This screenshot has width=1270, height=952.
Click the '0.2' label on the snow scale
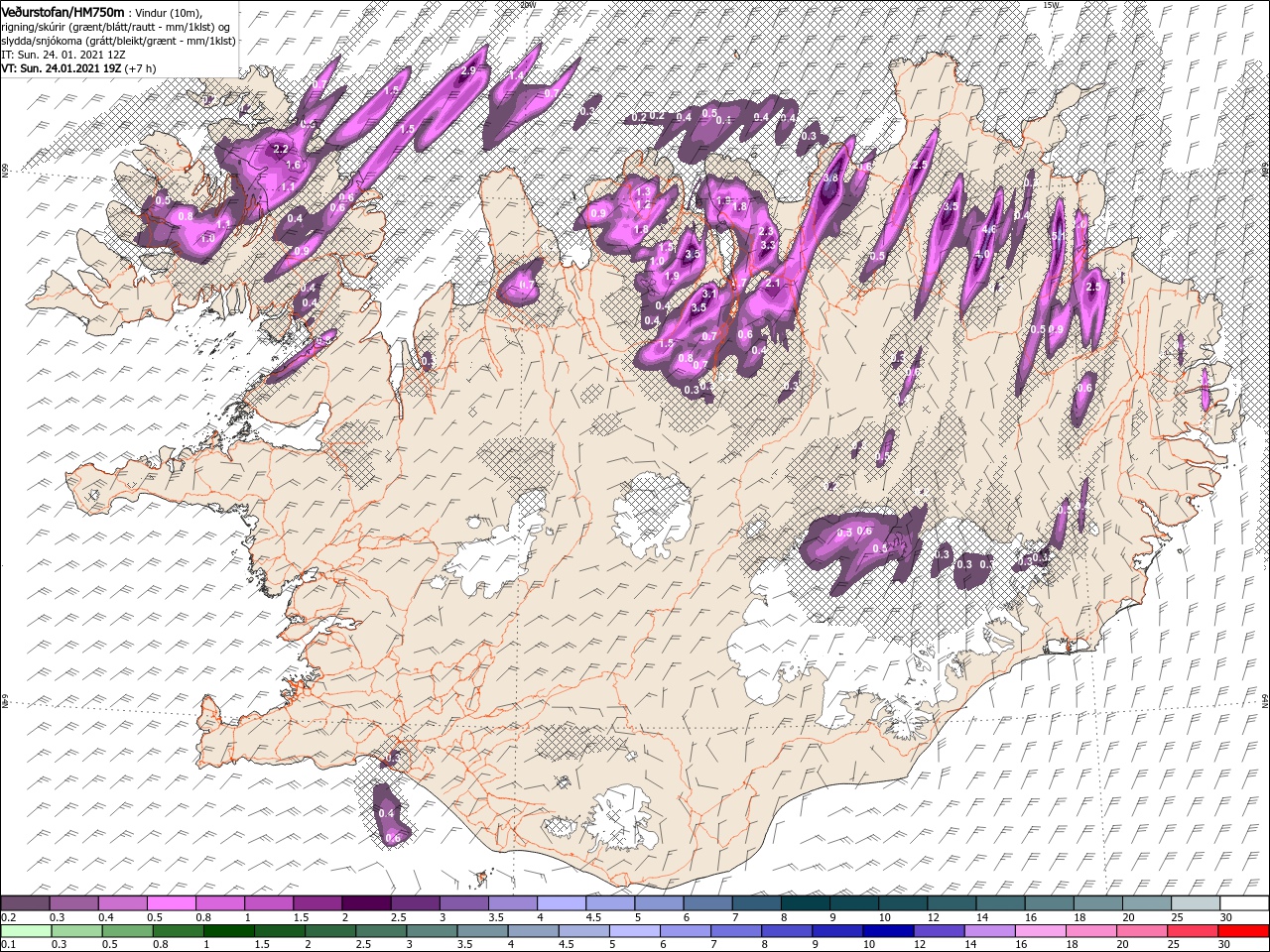pyautogui.click(x=7, y=917)
